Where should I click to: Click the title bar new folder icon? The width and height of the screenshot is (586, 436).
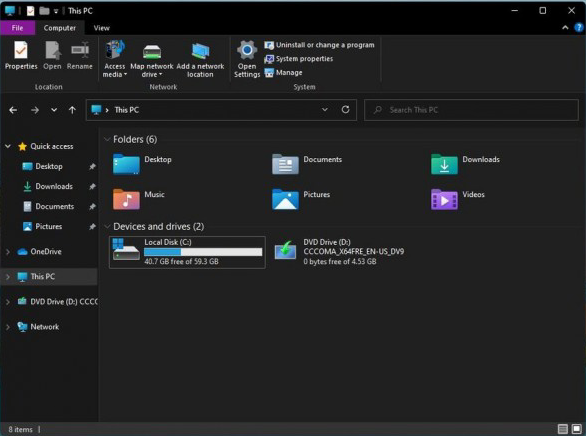pyautogui.click(x=44, y=11)
